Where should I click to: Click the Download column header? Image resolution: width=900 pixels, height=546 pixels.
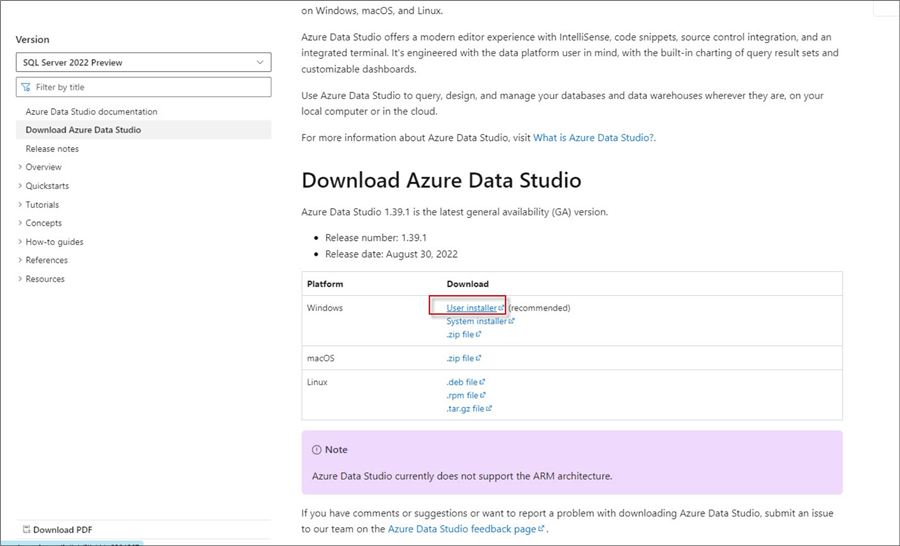pos(468,284)
